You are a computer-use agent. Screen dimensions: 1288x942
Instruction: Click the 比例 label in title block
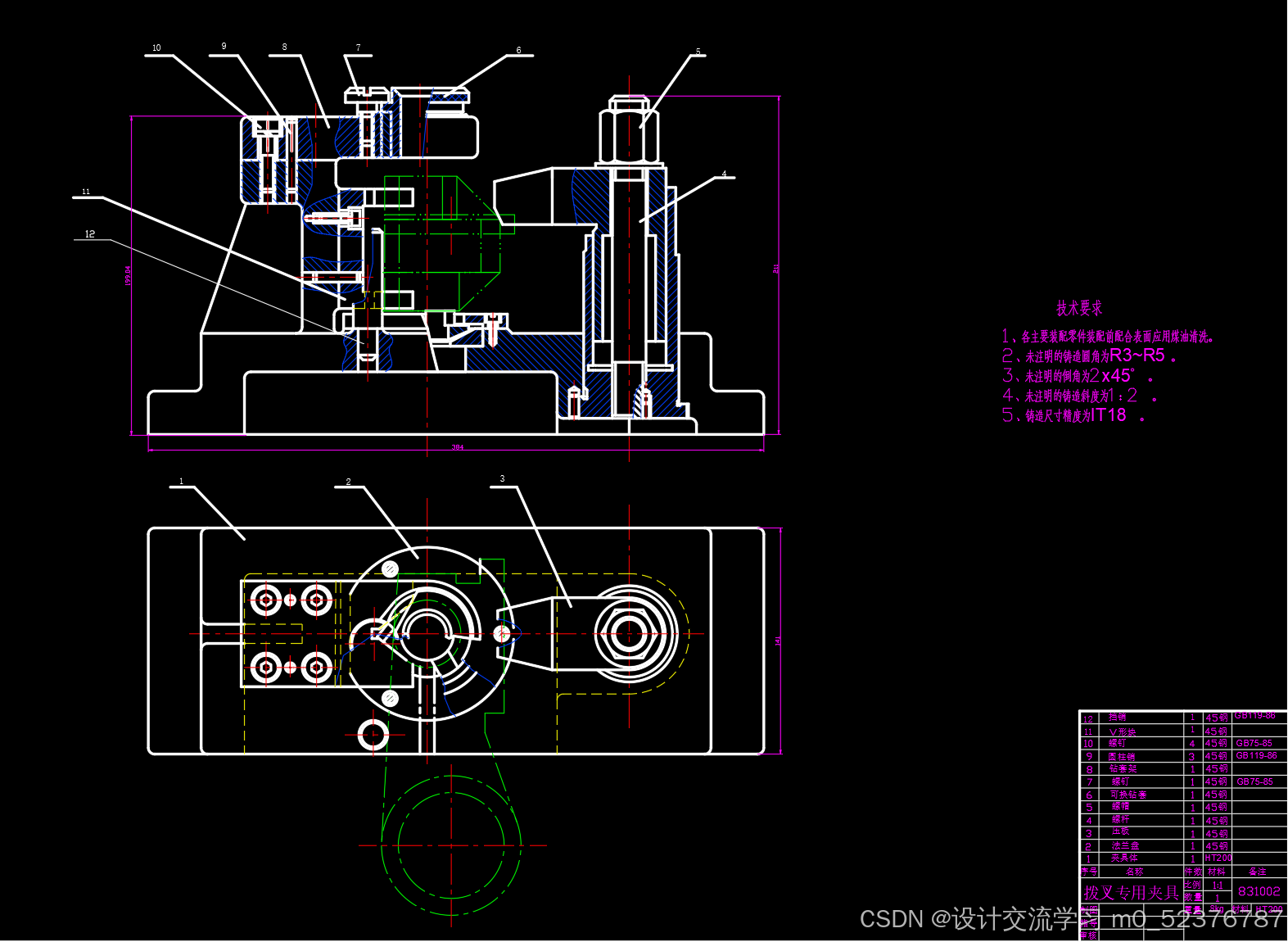(x=1192, y=885)
